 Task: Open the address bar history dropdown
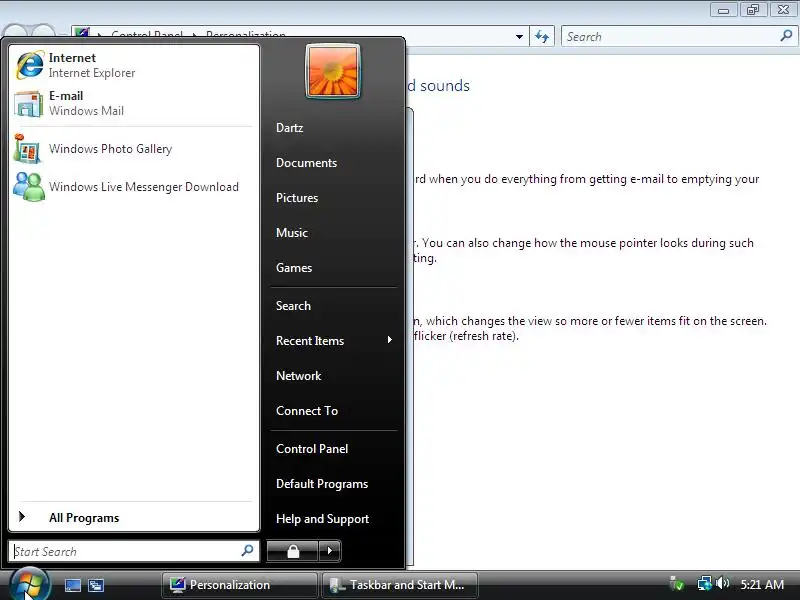point(519,37)
